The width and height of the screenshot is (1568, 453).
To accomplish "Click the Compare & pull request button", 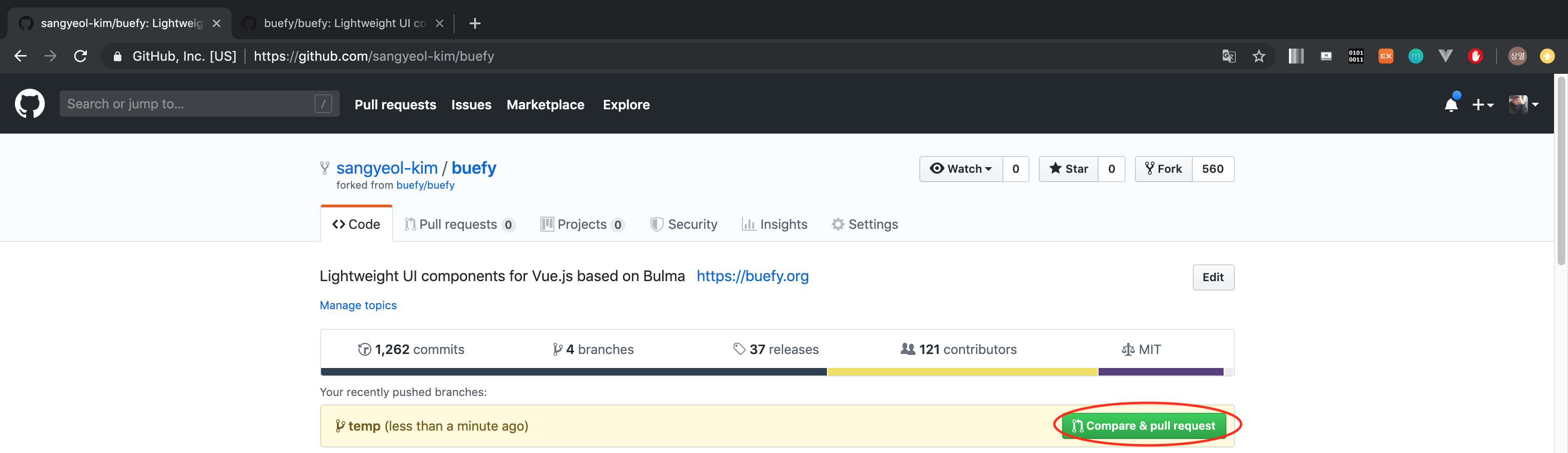I will (x=1144, y=425).
